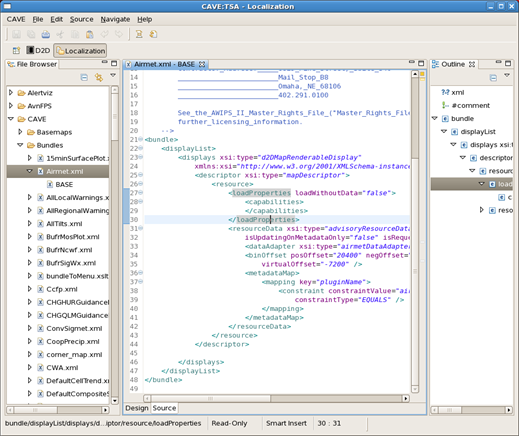Select the File Browser view tab
519x436 pixels.
(x=32, y=64)
